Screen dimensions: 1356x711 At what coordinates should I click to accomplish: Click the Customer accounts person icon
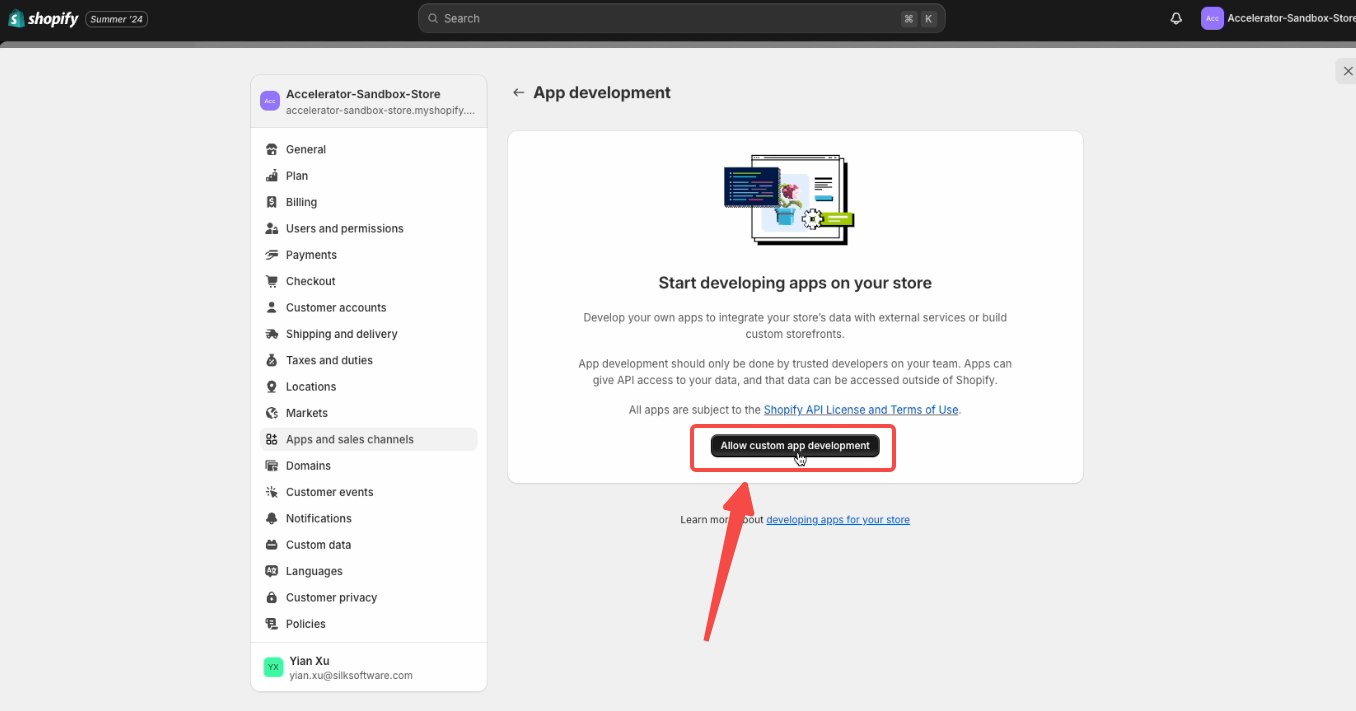click(x=271, y=308)
